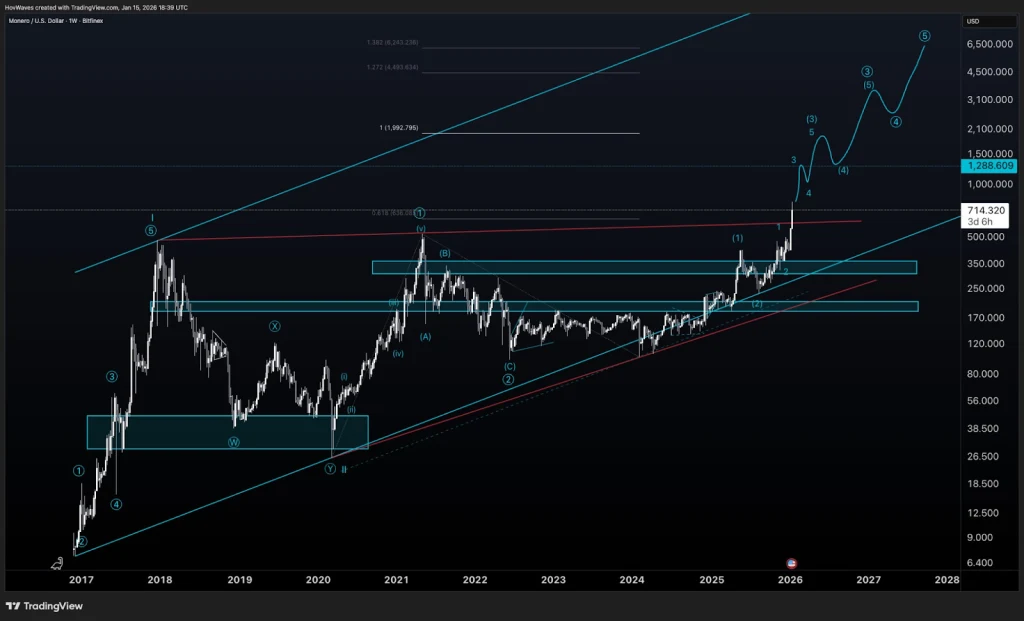Click the TradingView logo at bottom left
1024x621 pixels.
44,606
